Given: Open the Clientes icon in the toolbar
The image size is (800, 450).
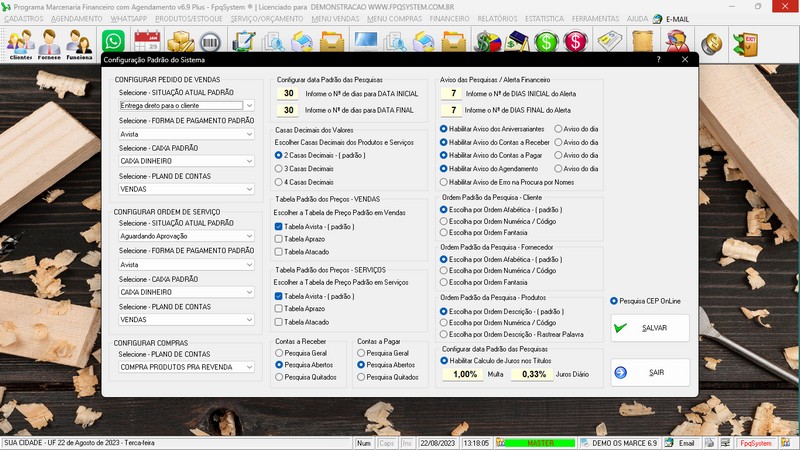Looking at the screenshot, I should [21, 44].
